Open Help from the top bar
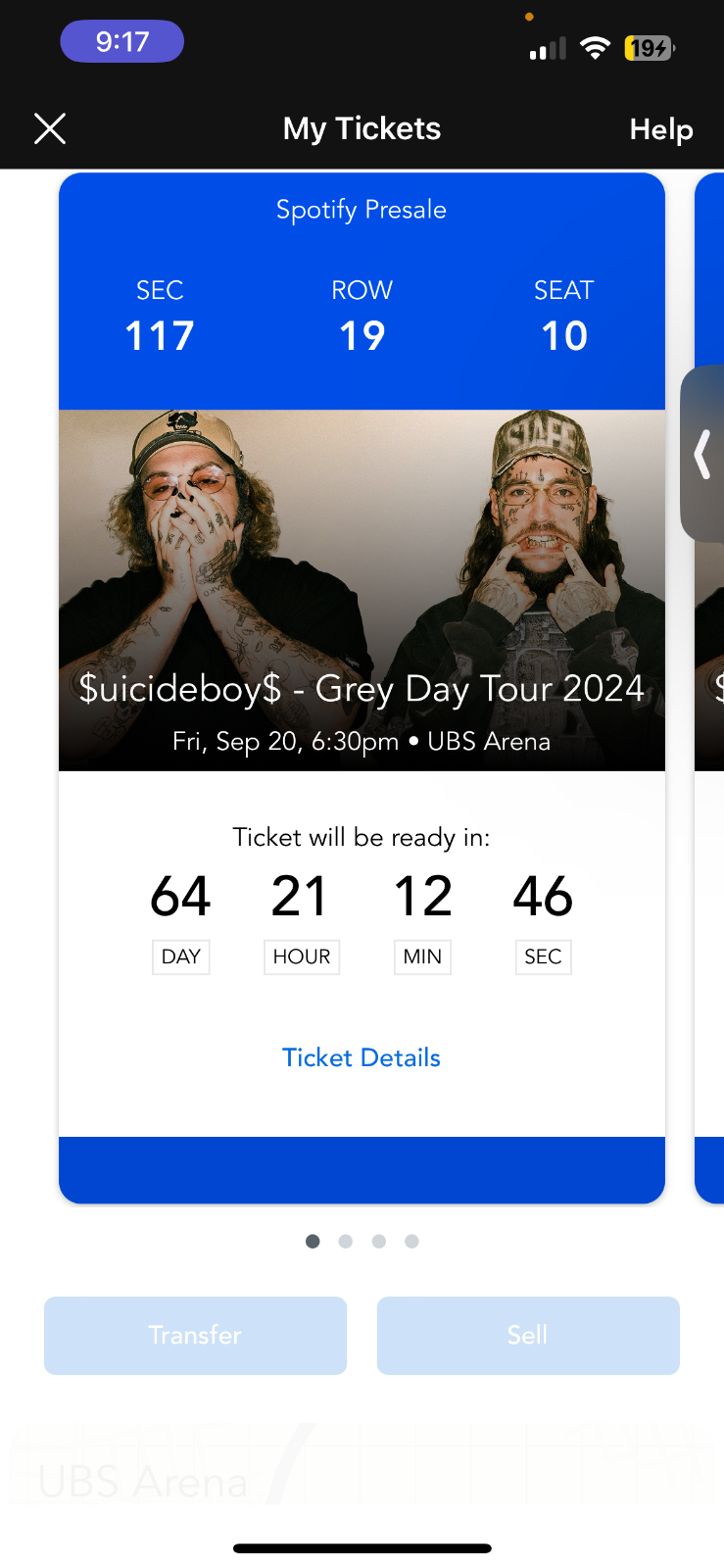 coord(660,128)
